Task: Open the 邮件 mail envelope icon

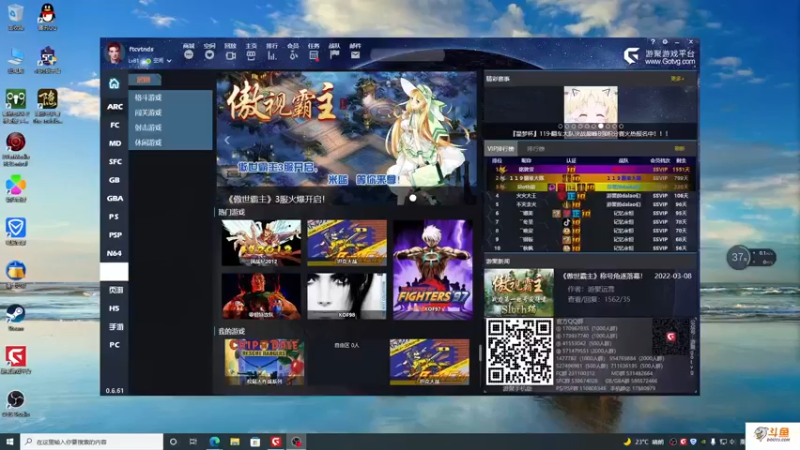Action: (x=356, y=55)
